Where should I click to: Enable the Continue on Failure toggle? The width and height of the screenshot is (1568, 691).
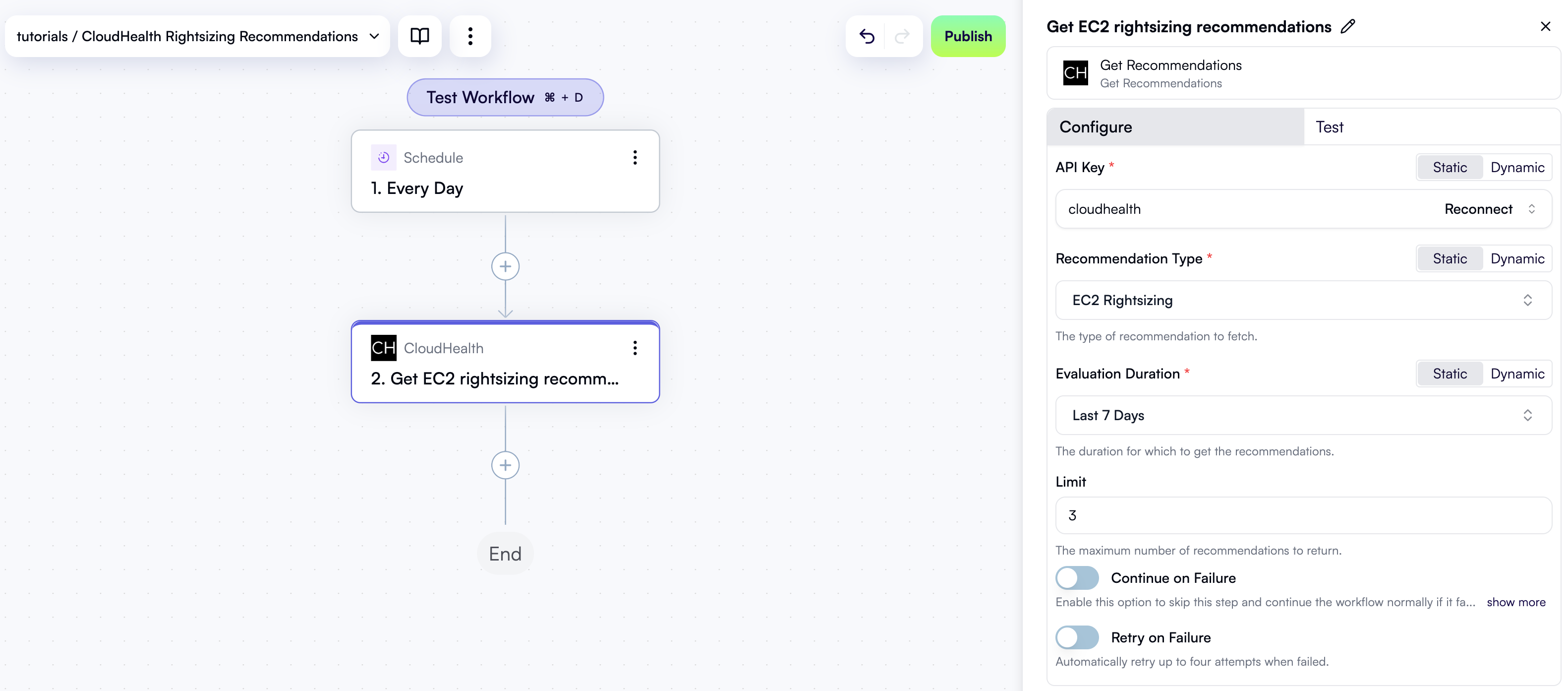click(x=1077, y=578)
